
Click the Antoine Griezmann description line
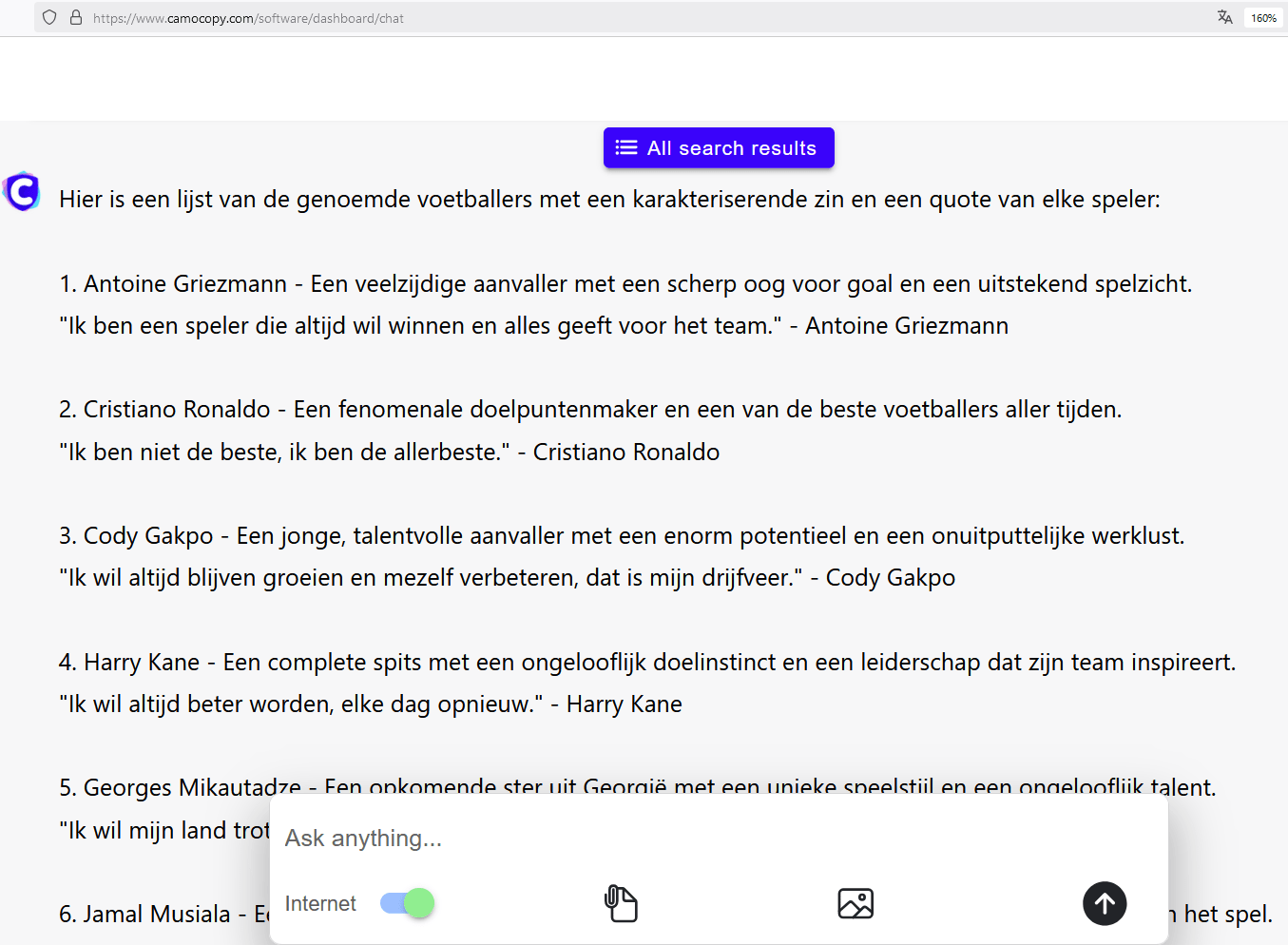(x=625, y=284)
